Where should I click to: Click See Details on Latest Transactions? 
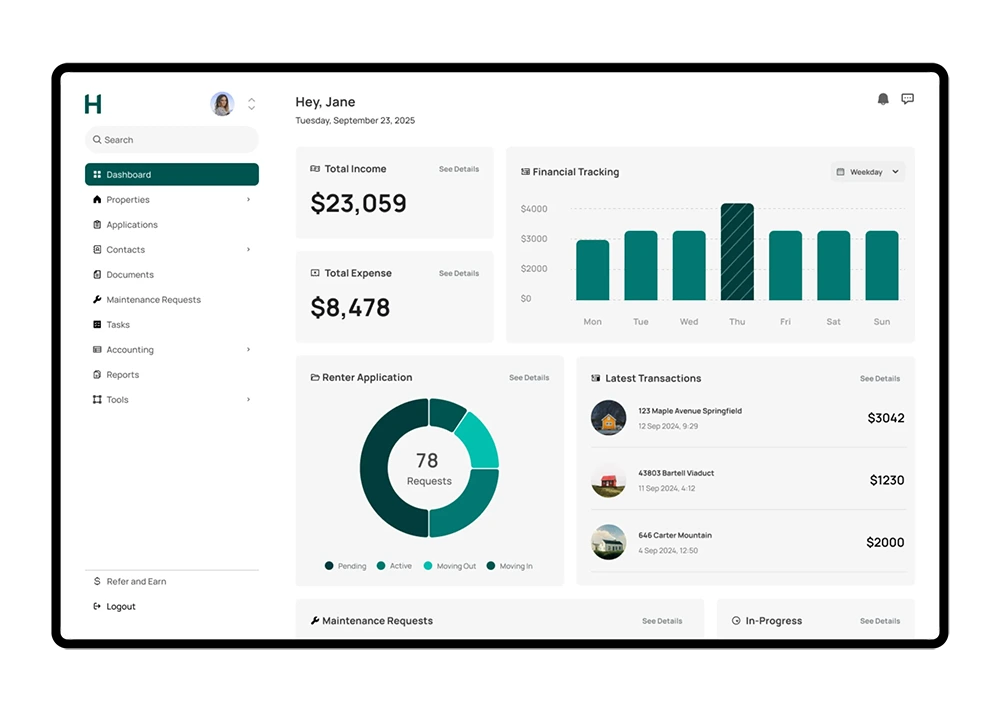pos(880,379)
